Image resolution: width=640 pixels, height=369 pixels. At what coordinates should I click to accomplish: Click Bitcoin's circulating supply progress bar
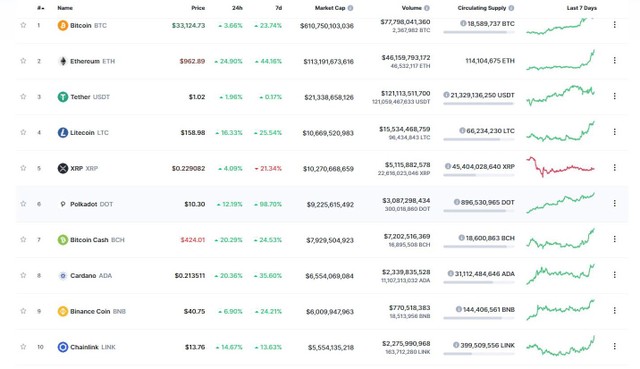(x=479, y=32)
